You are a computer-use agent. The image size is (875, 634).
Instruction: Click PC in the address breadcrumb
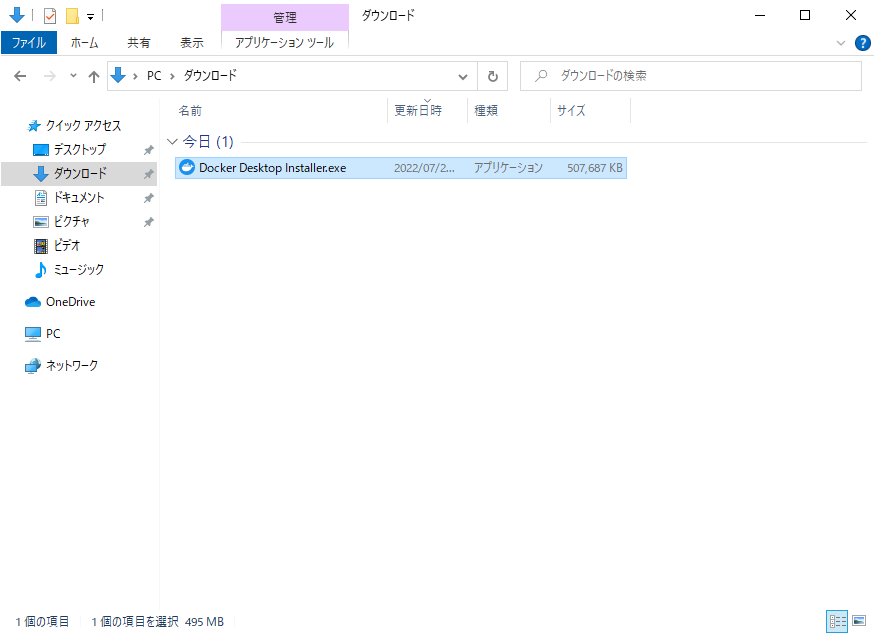coord(154,76)
